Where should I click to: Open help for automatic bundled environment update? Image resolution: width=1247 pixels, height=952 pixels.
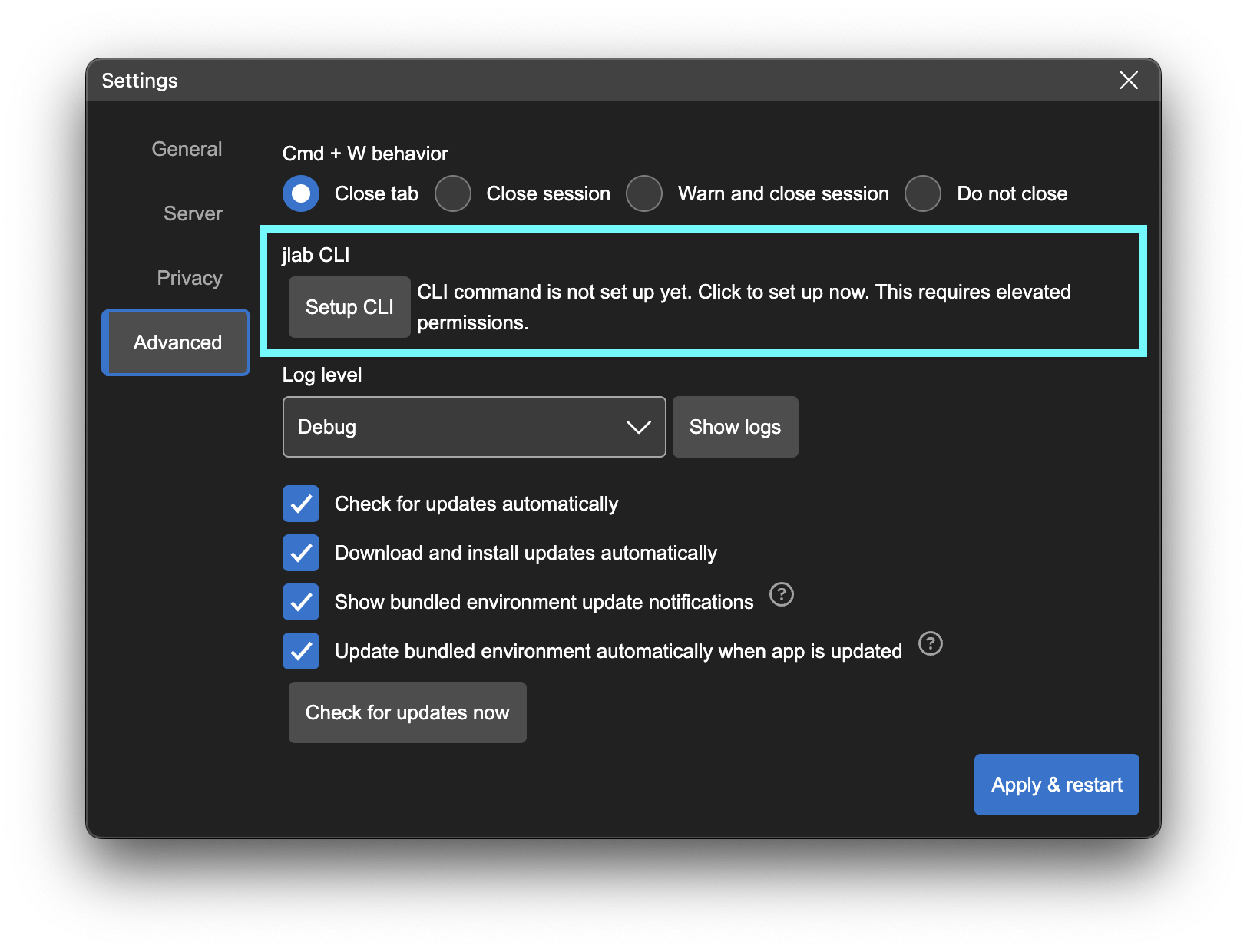point(930,643)
